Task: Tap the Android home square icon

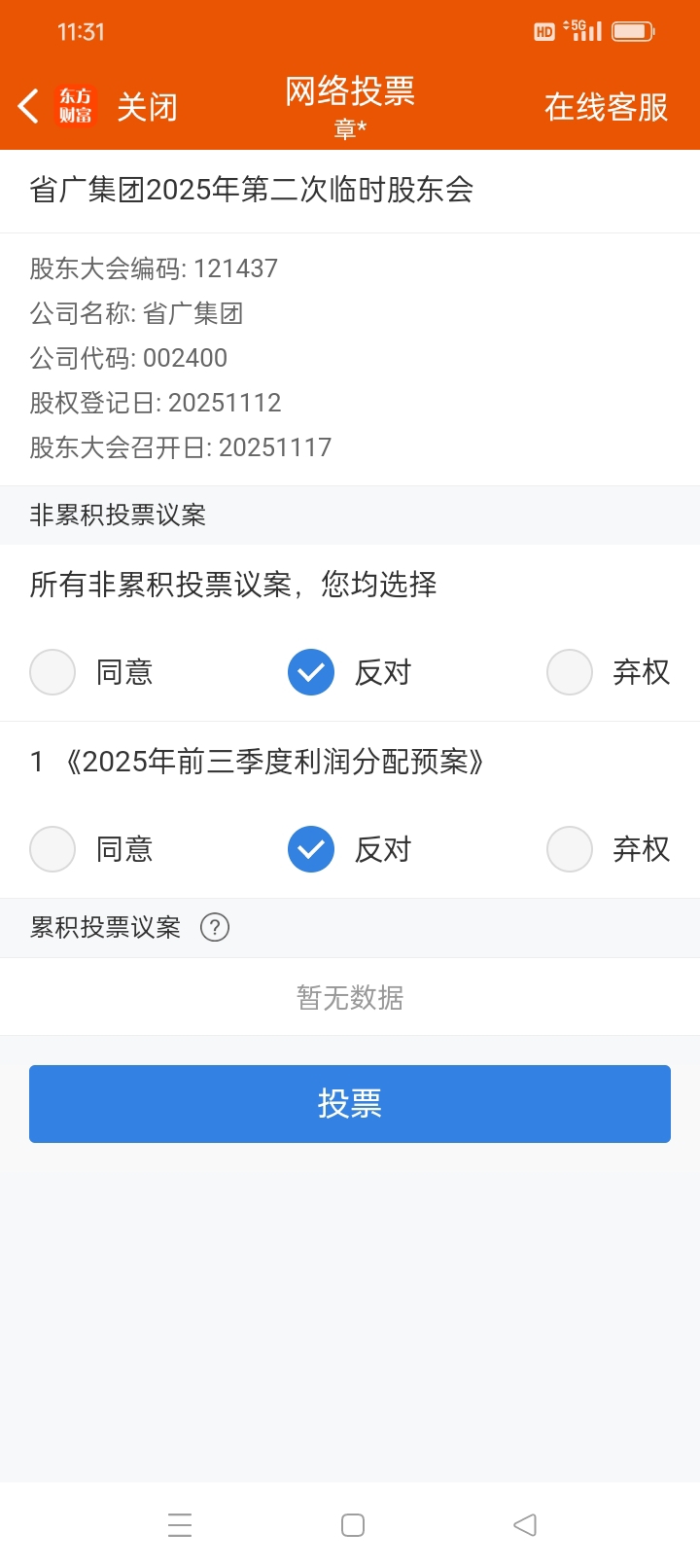Action: click(353, 1524)
